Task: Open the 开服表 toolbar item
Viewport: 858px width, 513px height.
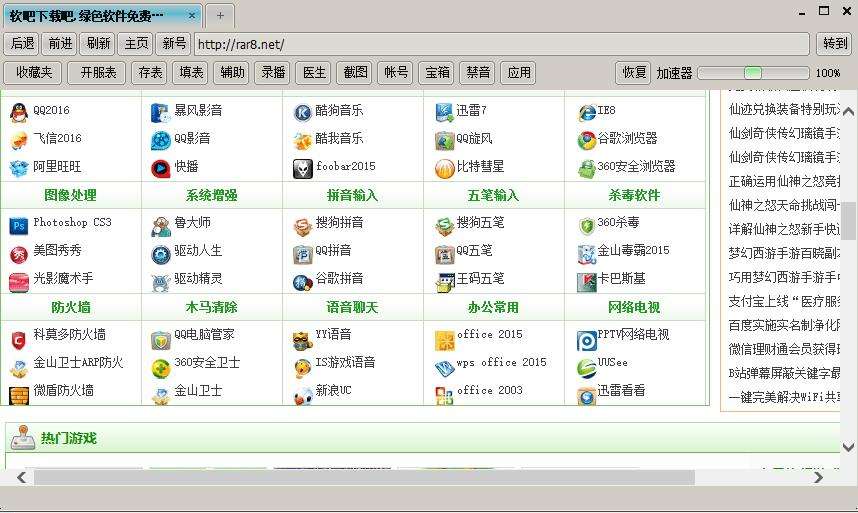Action: click(x=97, y=73)
